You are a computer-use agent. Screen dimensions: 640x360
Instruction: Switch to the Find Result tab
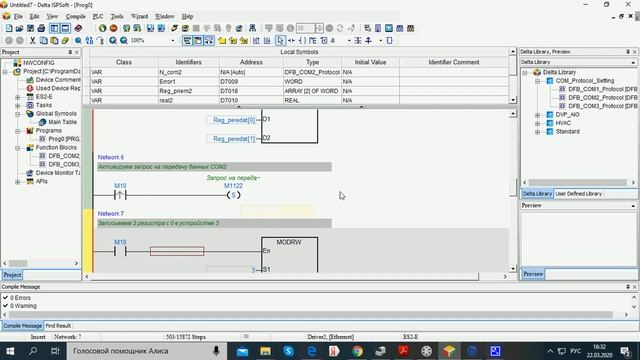[58, 326]
